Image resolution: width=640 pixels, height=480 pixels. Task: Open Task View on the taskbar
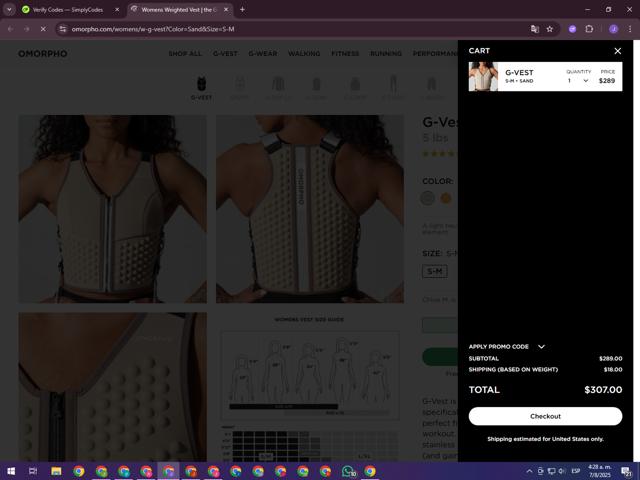tap(33, 471)
